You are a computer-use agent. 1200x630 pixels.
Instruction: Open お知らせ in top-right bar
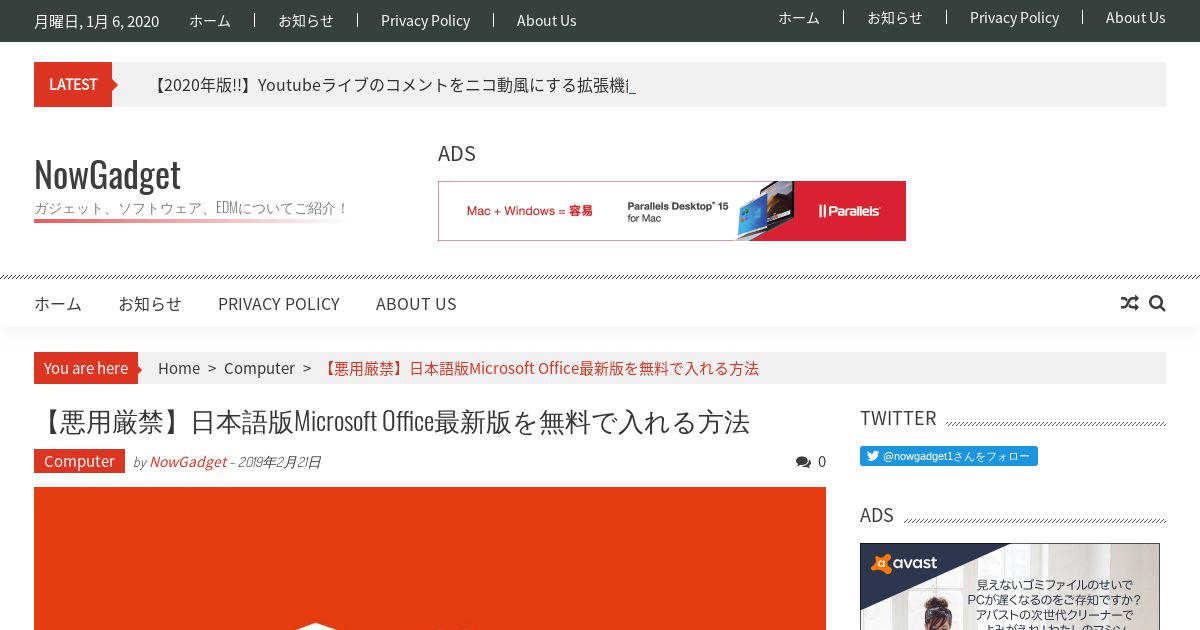tap(895, 18)
